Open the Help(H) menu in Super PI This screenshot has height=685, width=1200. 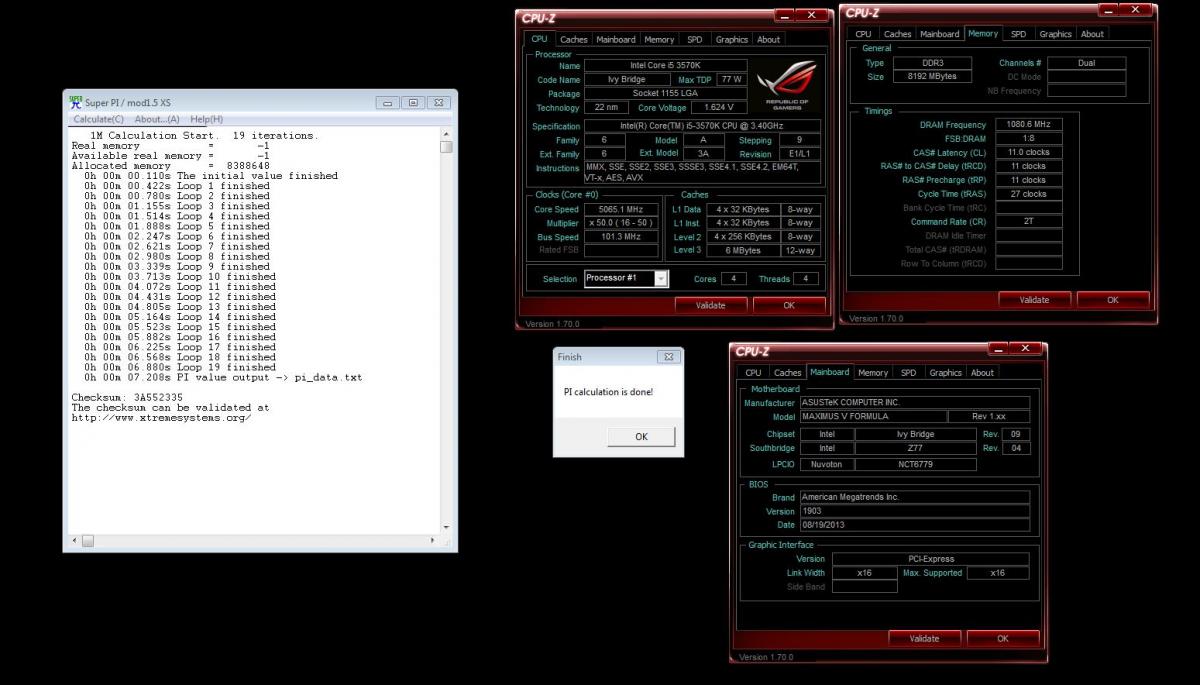pos(206,119)
